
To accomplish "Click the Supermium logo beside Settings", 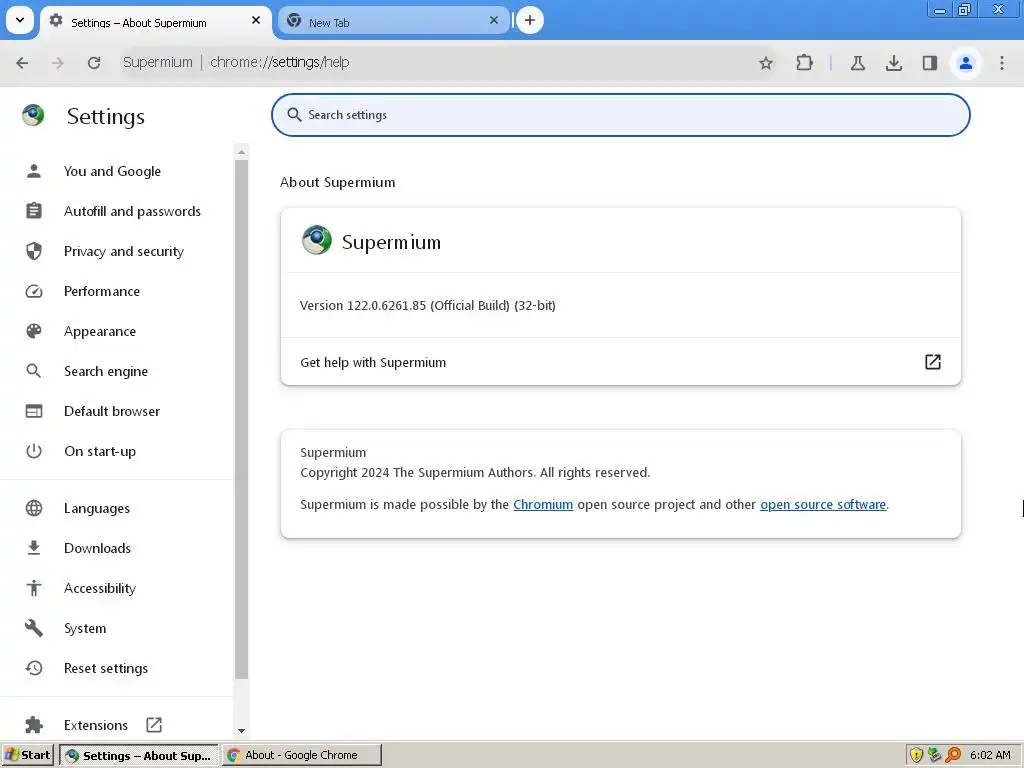I will [33, 116].
